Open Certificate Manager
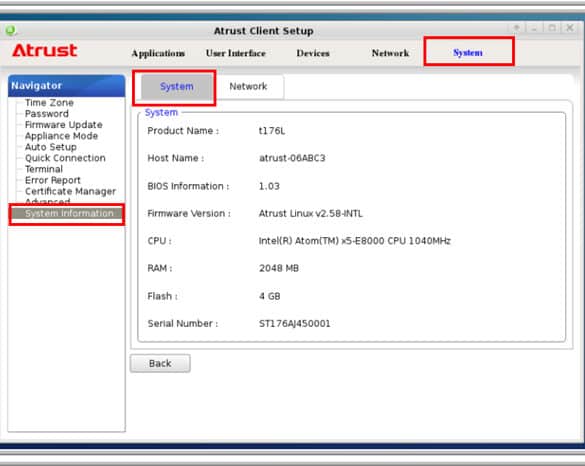The image size is (585, 466). point(70,191)
